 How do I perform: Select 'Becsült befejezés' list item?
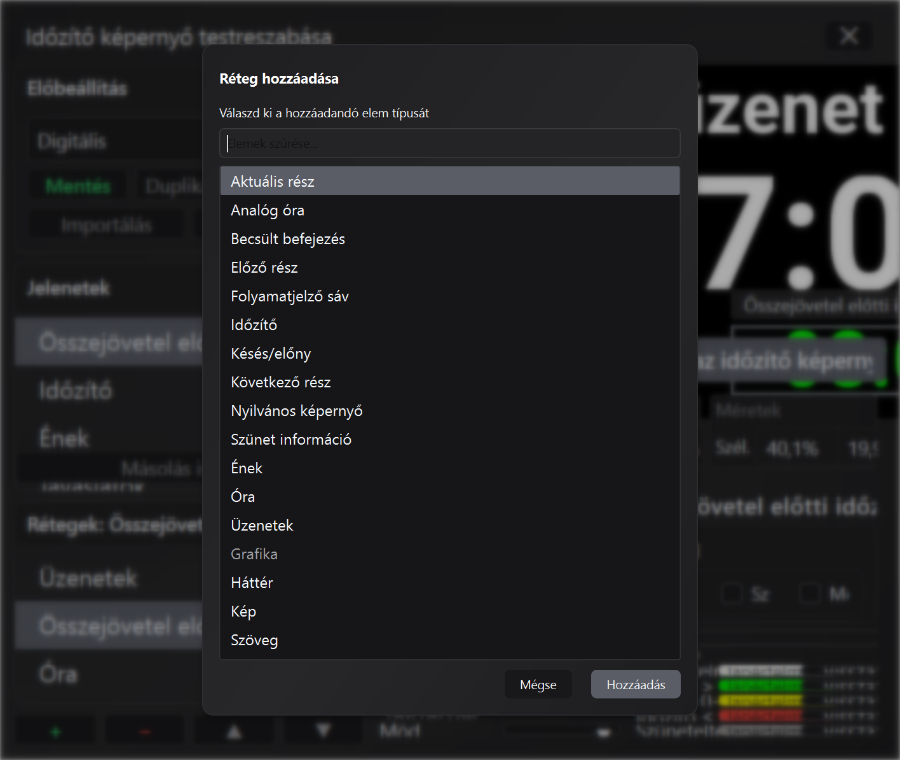click(450, 239)
